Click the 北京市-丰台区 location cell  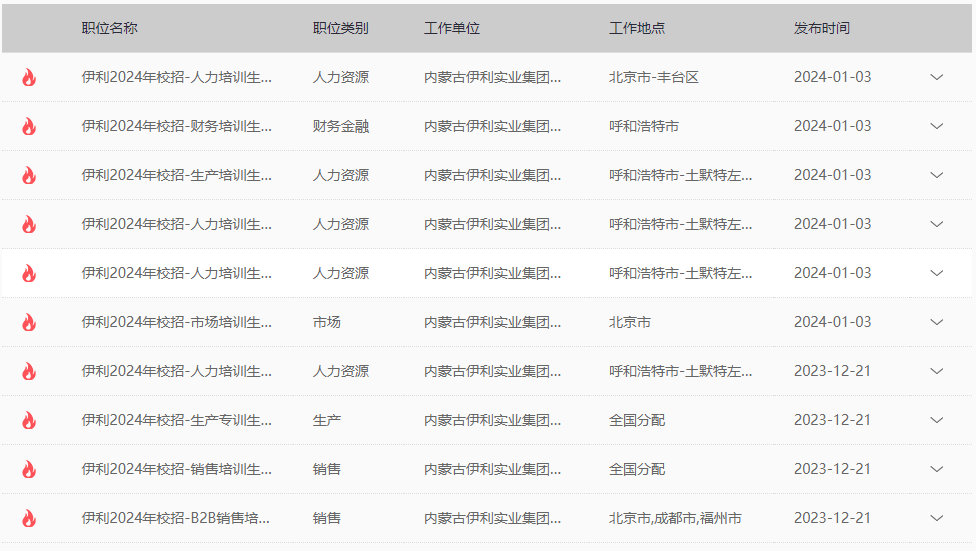click(654, 77)
